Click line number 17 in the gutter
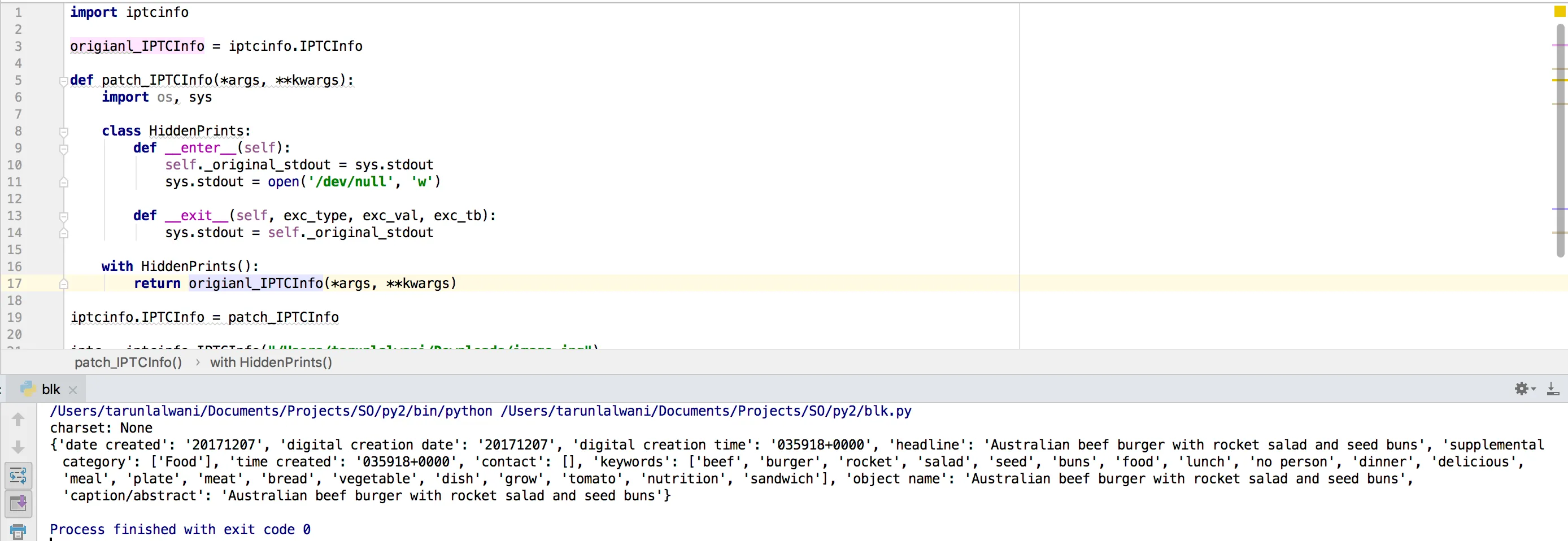Viewport: 1568px width, 541px height. click(14, 283)
